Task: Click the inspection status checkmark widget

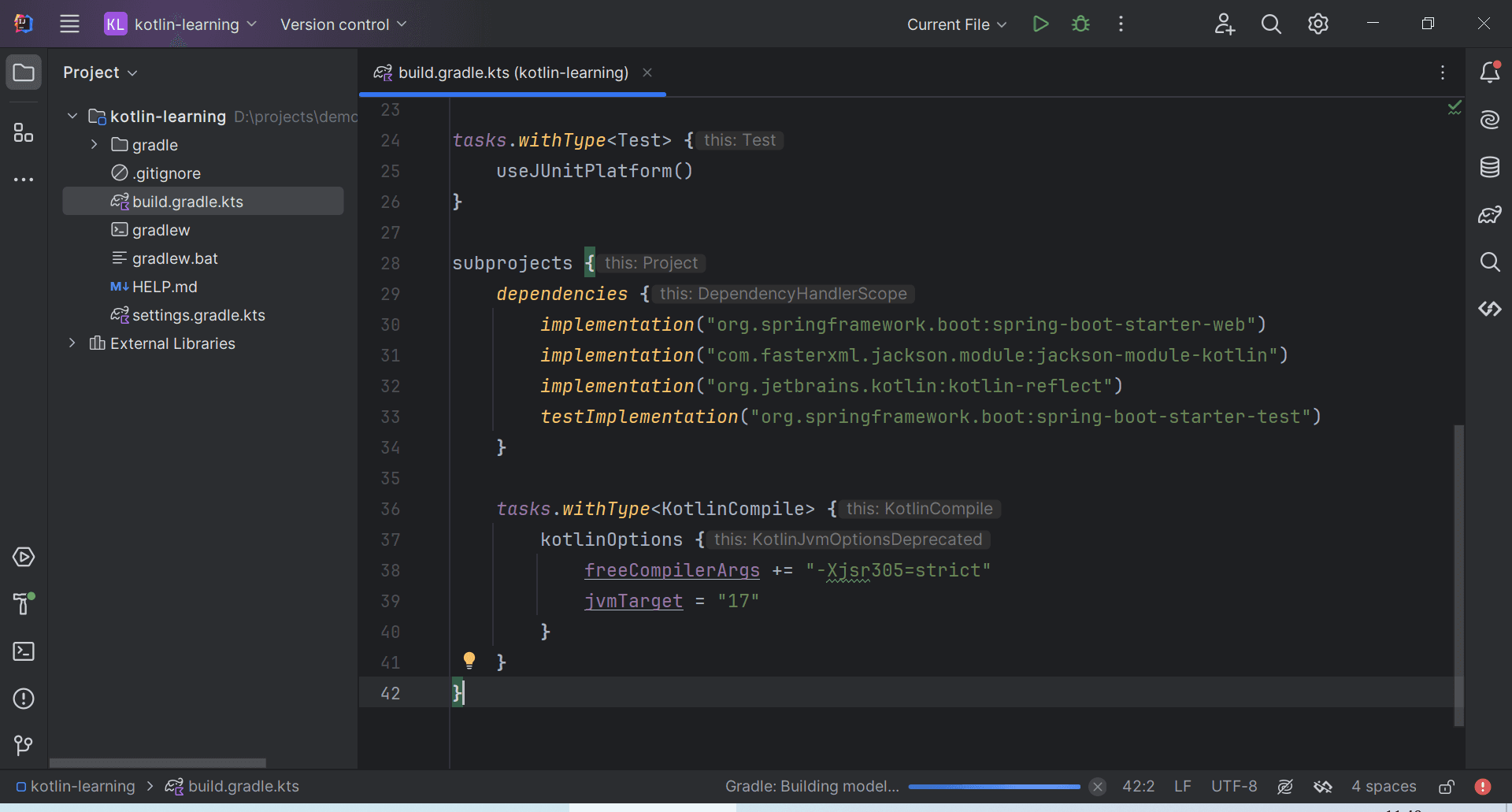Action: pos(1455,108)
